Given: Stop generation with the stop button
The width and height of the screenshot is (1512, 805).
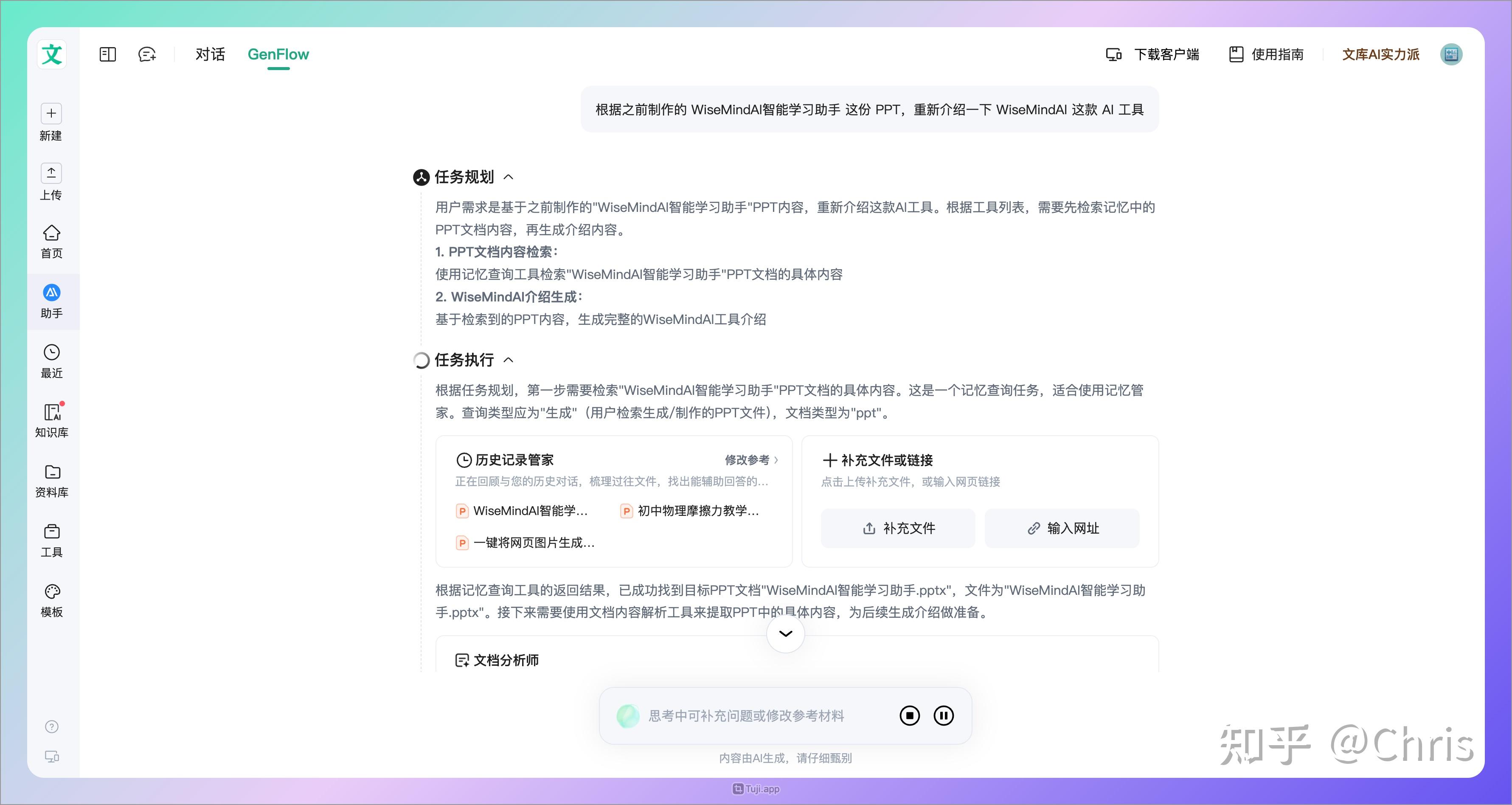Looking at the screenshot, I should click(909, 716).
